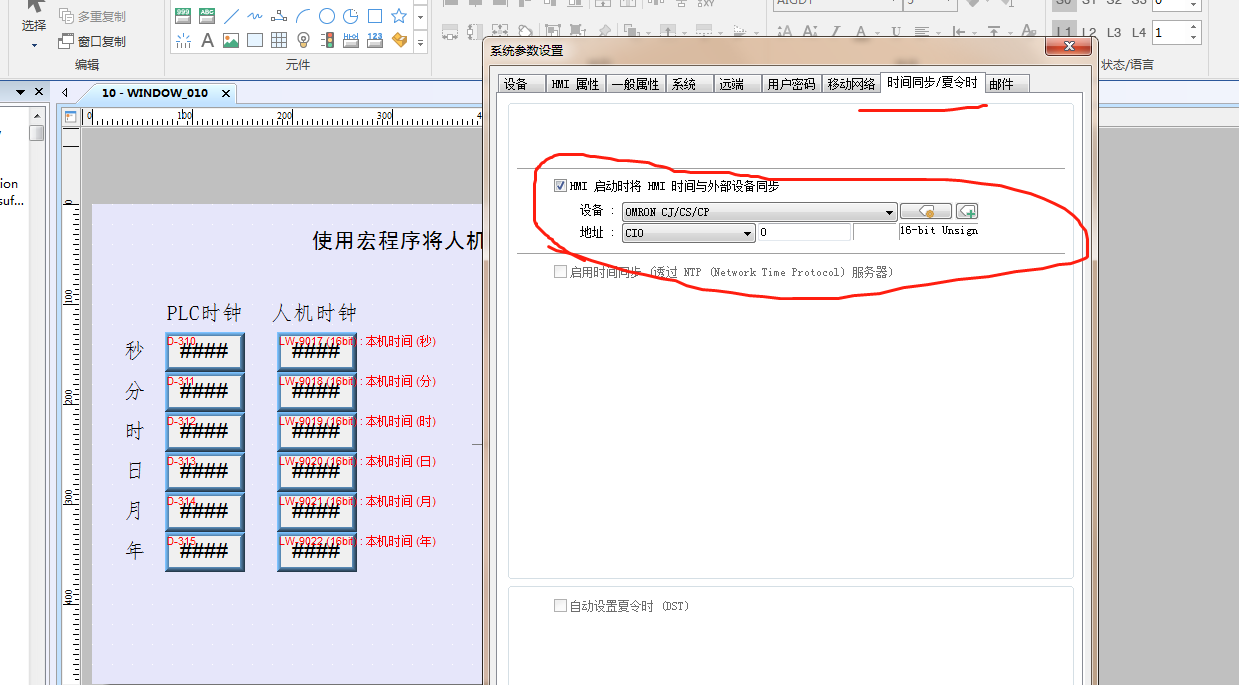Click the 窗口复制 button

click(x=92, y=42)
